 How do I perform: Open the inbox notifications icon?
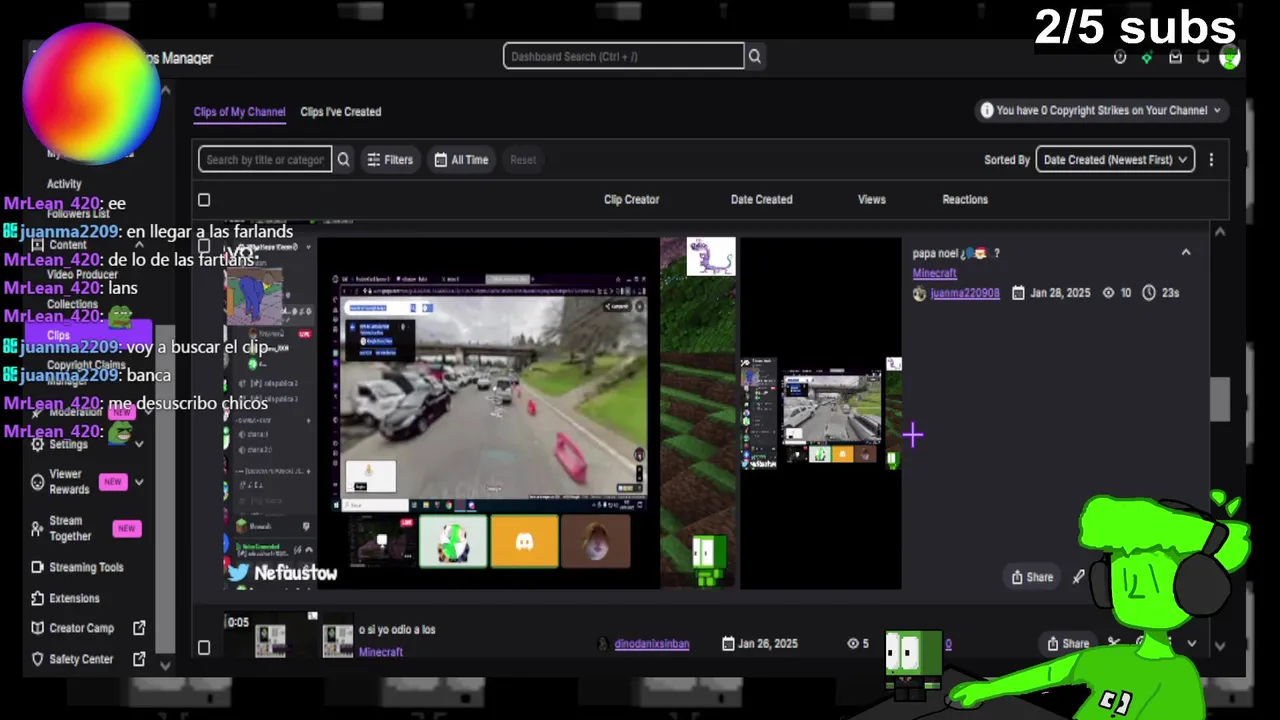coord(1175,58)
